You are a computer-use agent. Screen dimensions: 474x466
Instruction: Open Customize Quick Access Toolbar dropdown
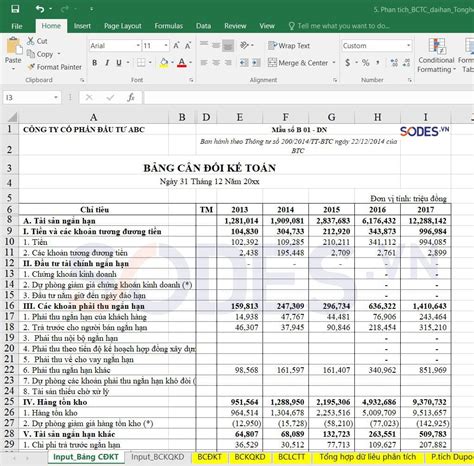(91, 9)
